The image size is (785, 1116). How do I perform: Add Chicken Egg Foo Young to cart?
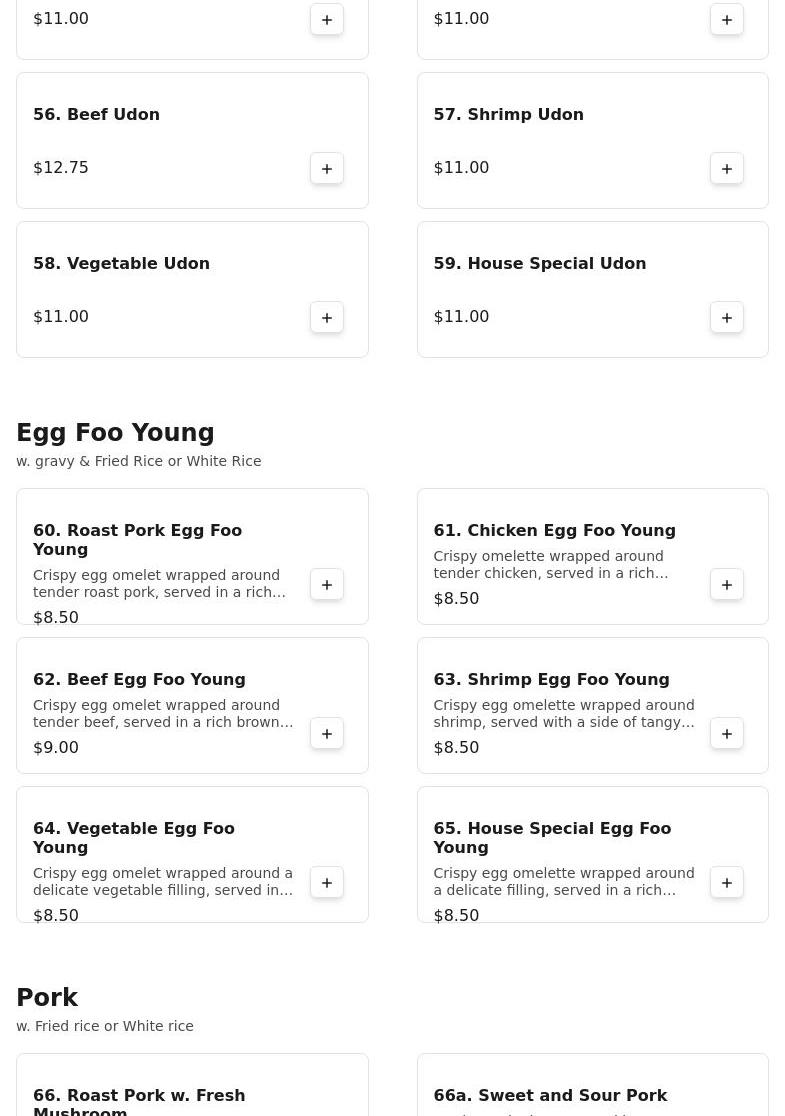727,584
